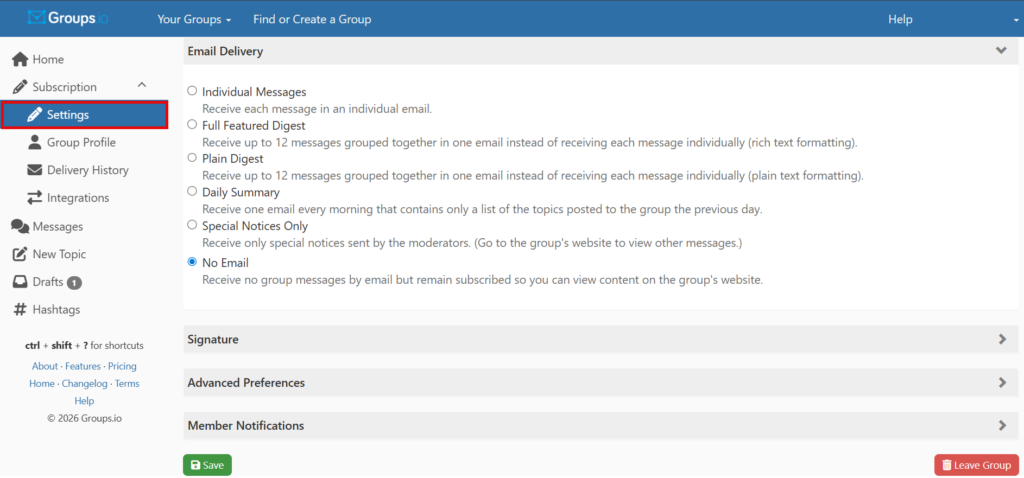This screenshot has width=1024, height=478.
Task: Select Individual Messages delivery option
Action: click(192, 91)
